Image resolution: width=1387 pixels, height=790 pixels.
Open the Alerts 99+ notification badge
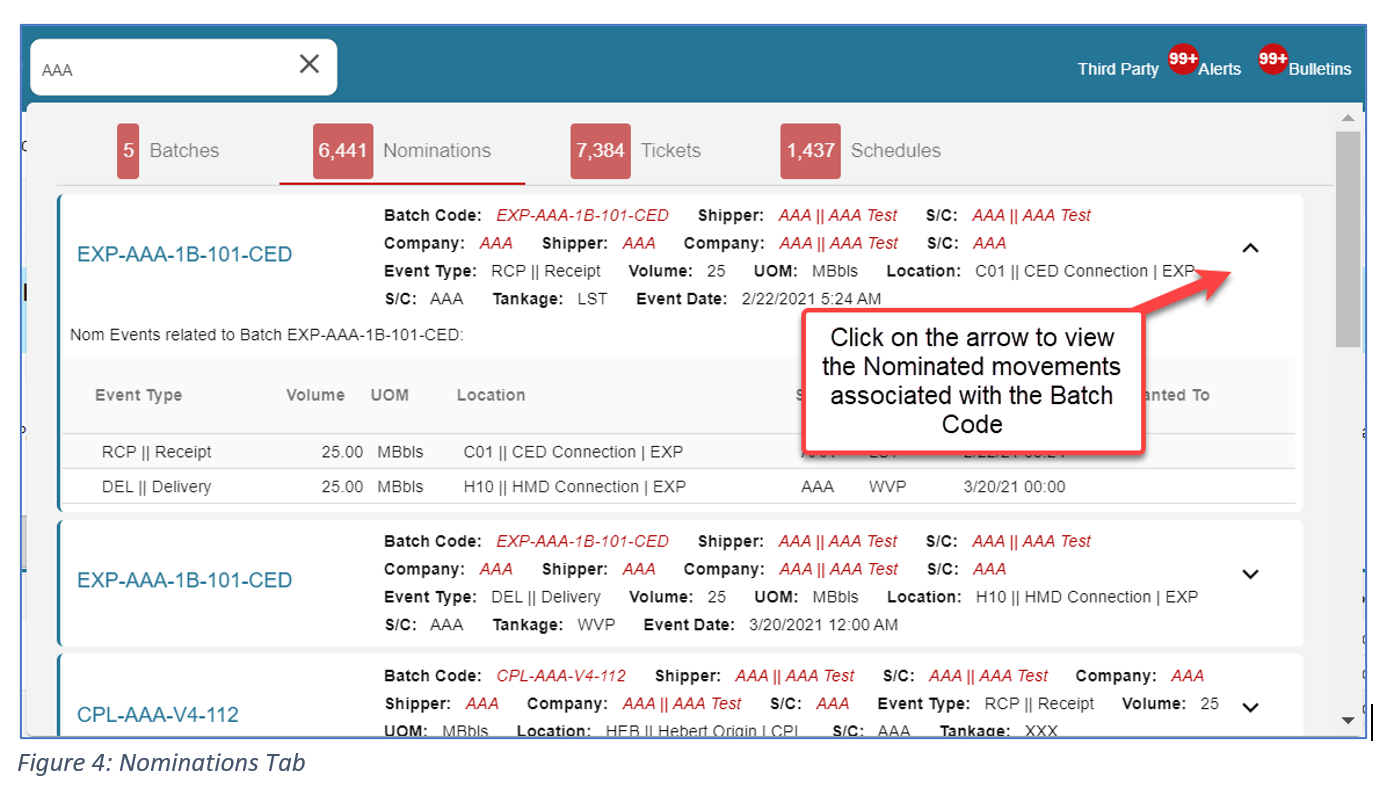(x=1183, y=60)
